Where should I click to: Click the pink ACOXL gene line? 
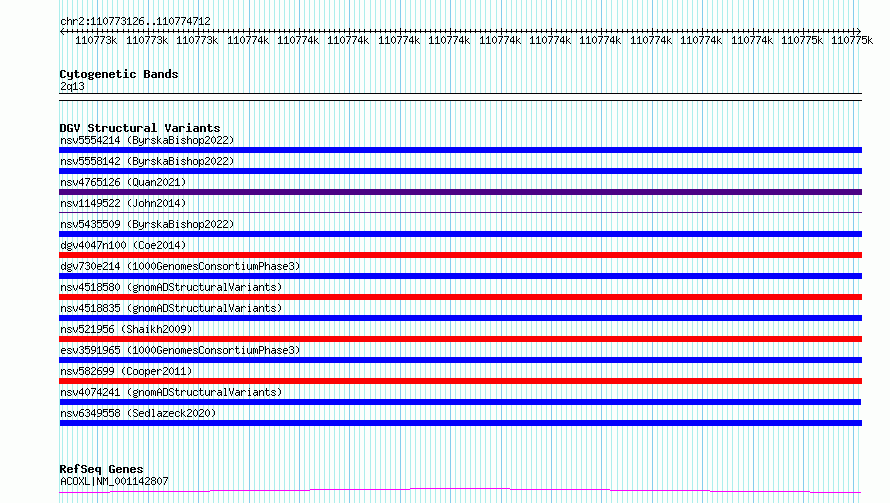click(460, 489)
